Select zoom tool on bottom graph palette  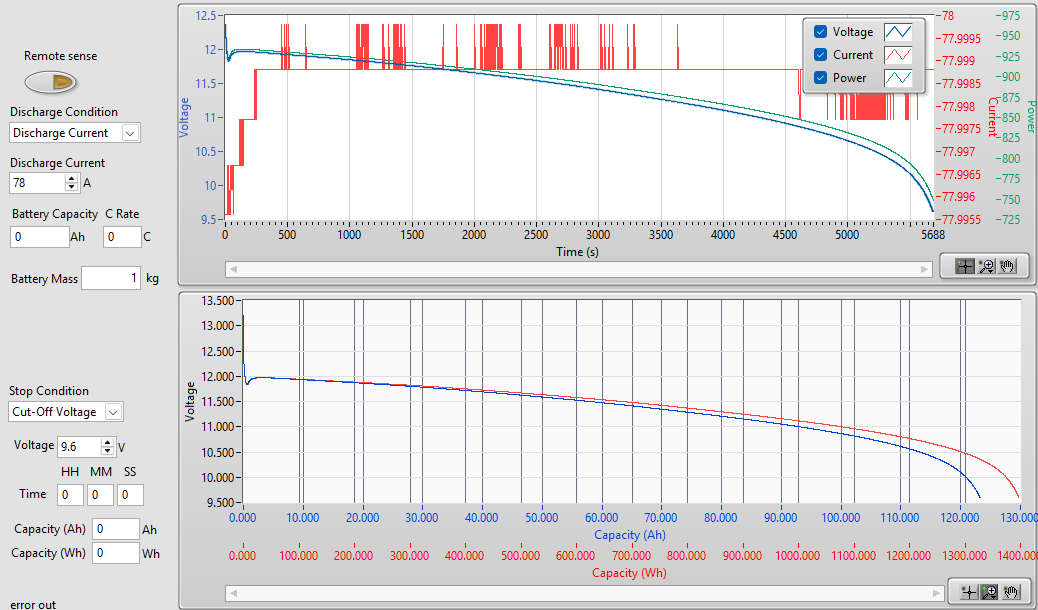pyautogui.click(x=990, y=592)
